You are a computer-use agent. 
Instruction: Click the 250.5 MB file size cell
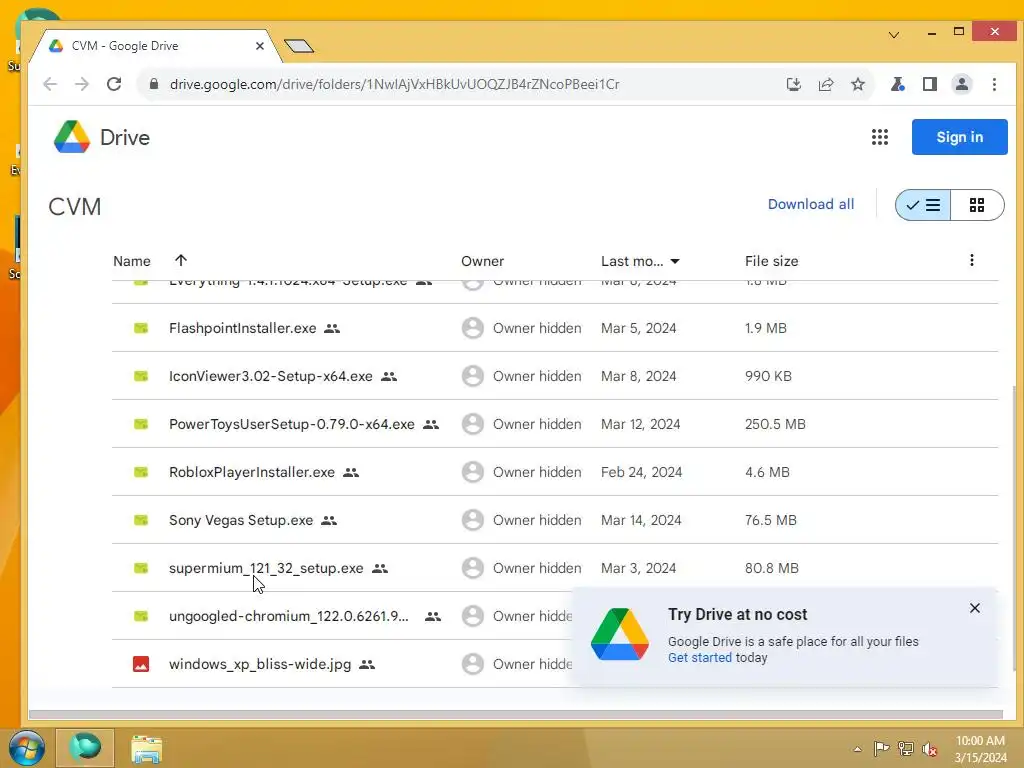click(775, 424)
